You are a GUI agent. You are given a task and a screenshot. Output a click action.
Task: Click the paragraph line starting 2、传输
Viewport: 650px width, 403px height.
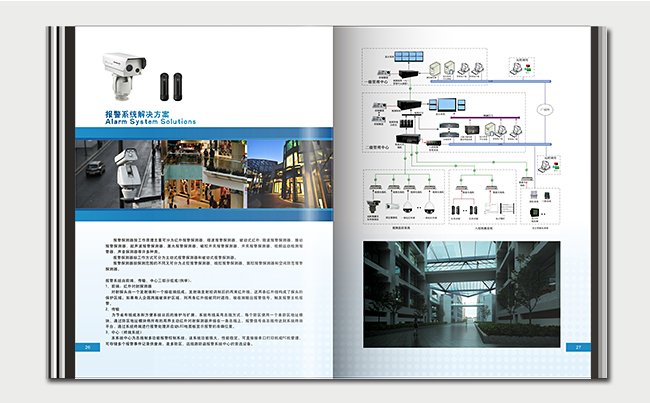(x=112, y=309)
